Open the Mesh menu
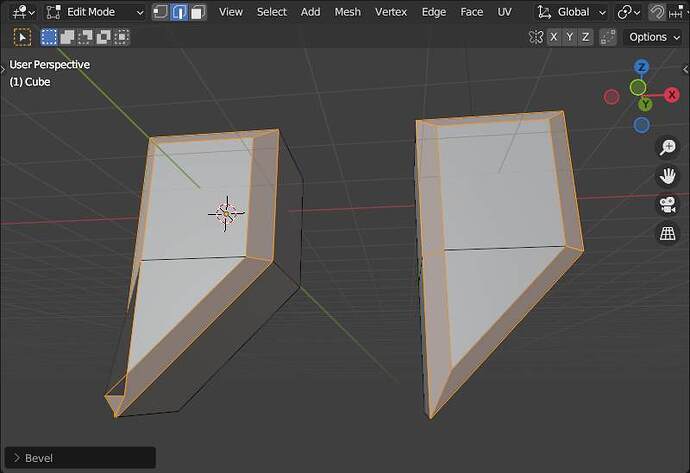The width and height of the screenshot is (690, 473). [347, 12]
